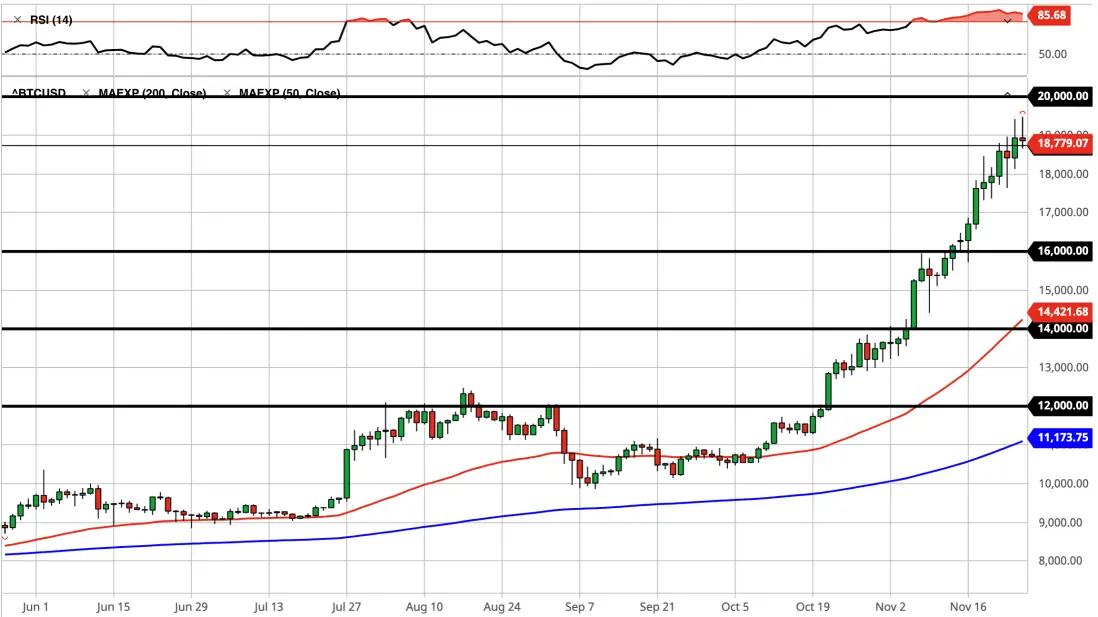The width and height of the screenshot is (1098, 617).
Task: Click the Oct 19 date label
Action: (813, 606)
